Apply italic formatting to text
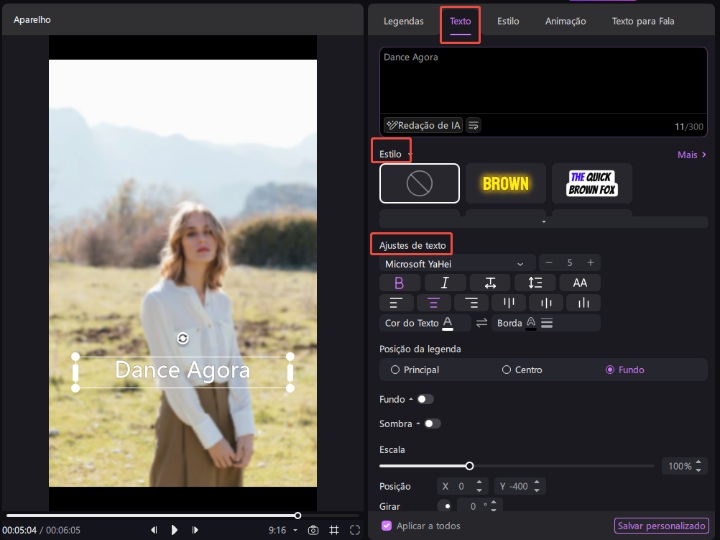This screenshot has width=720, height=540. pyautogui.click(x=445, y=283)
